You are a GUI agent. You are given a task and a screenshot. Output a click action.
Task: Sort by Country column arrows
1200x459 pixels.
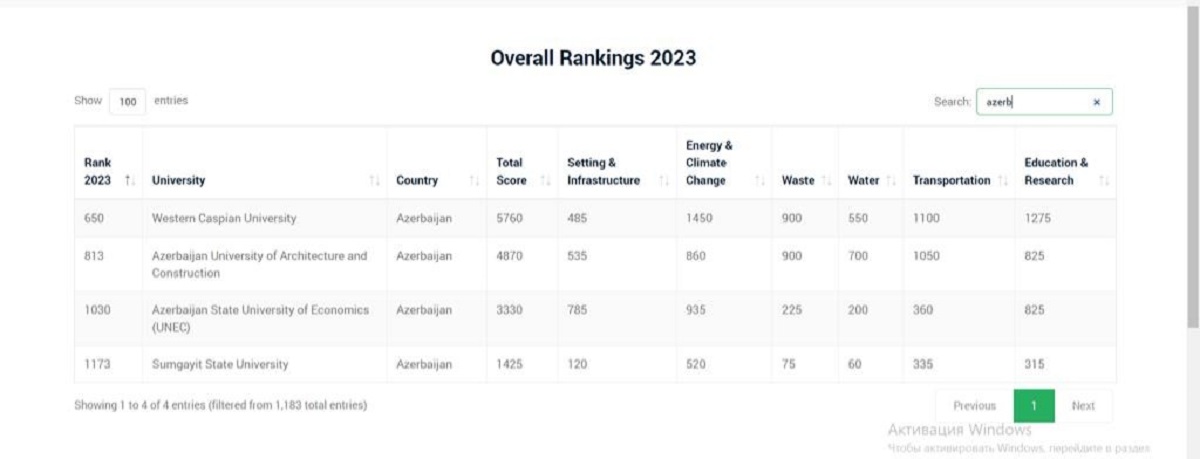[474, 181]
